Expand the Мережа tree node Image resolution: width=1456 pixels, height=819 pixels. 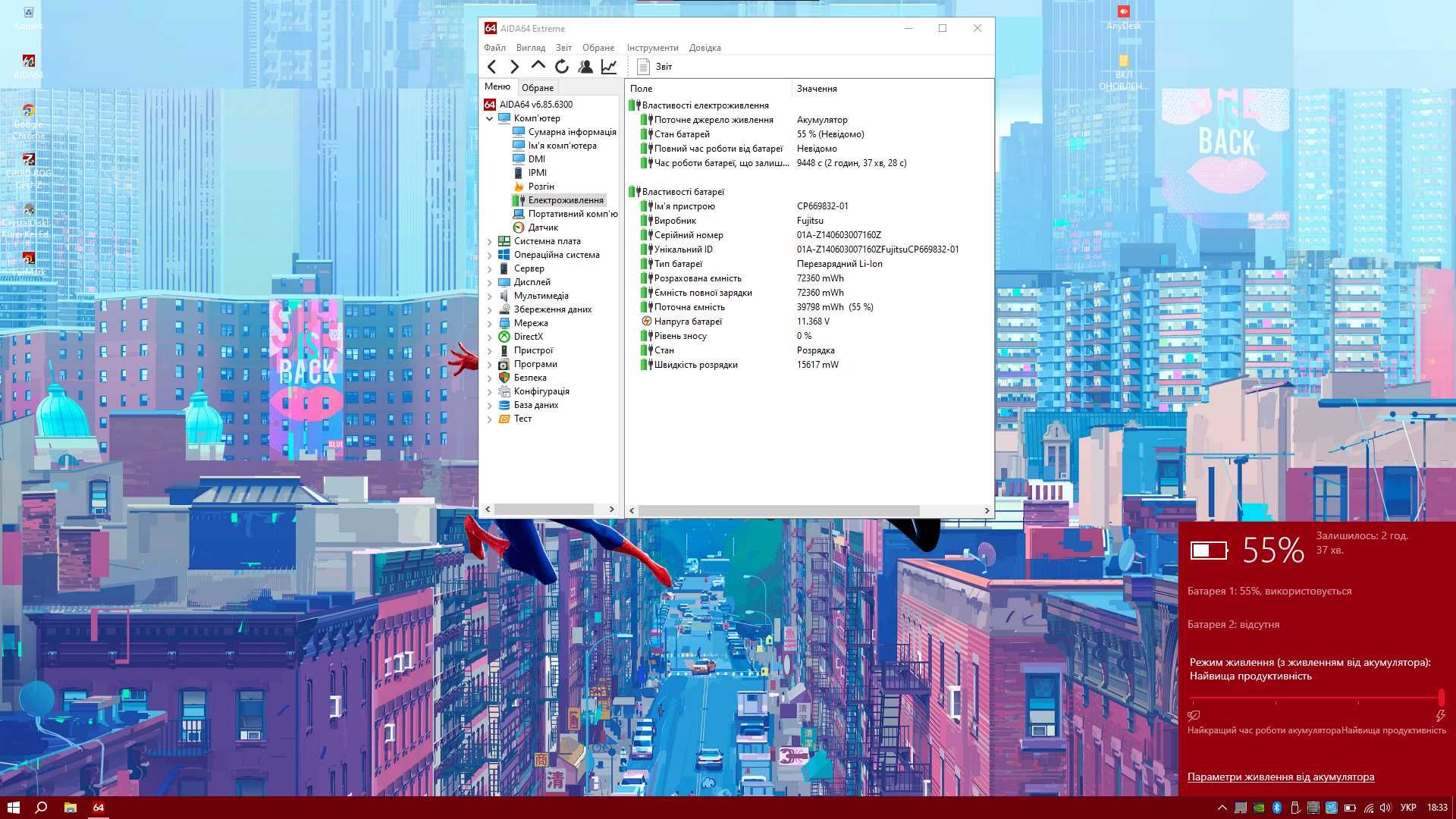click(489, 323)
